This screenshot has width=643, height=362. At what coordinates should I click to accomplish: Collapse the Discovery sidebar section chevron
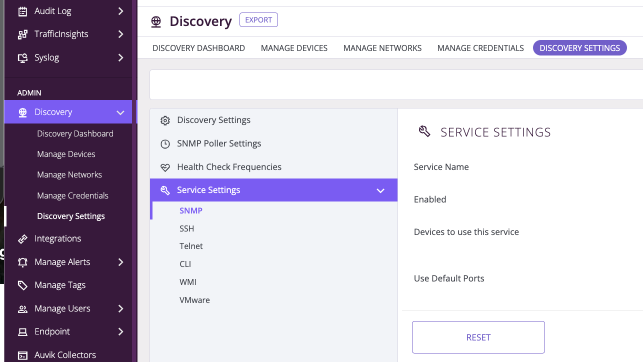point(120,112)
